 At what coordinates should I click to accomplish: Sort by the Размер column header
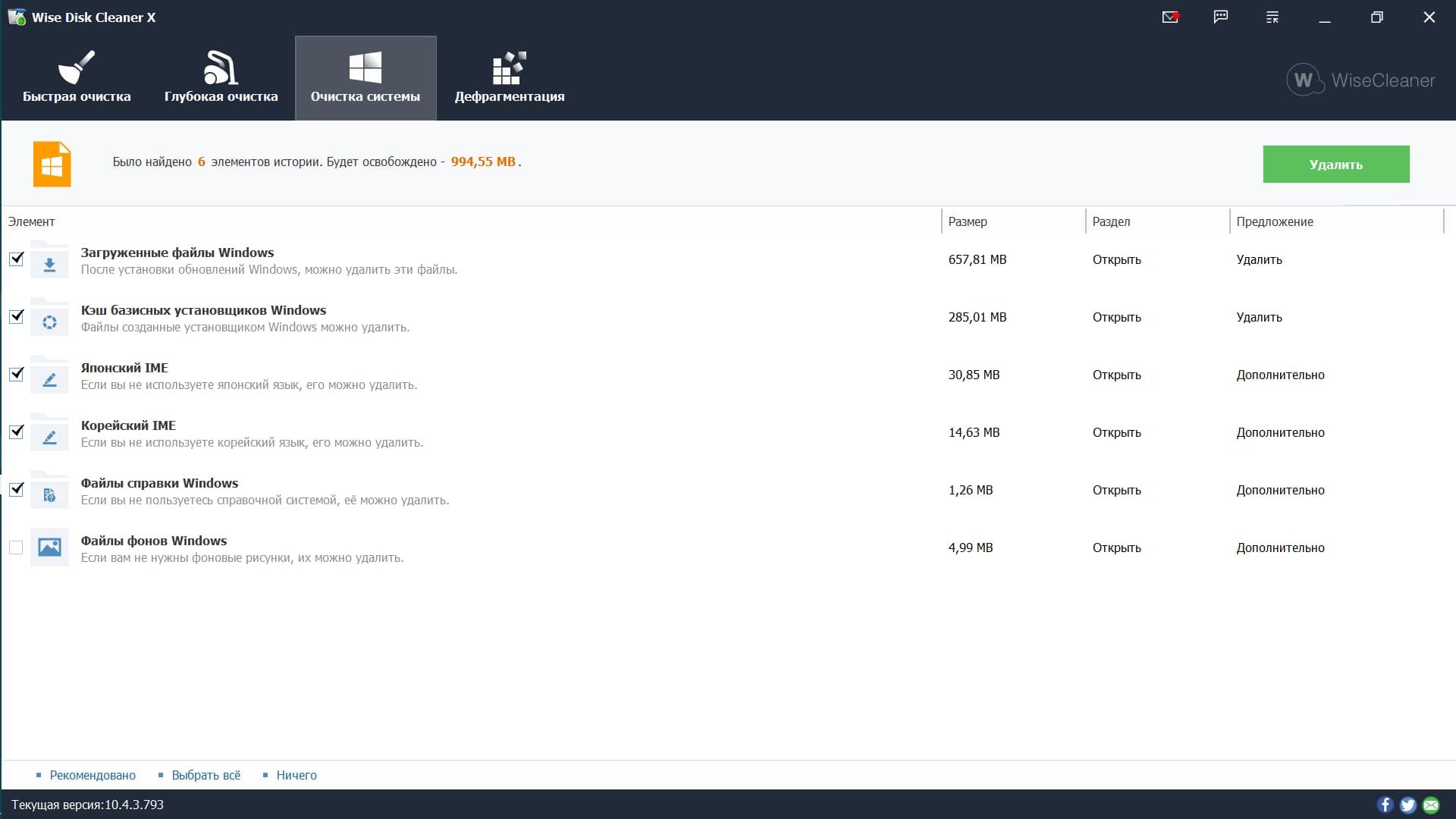pyautogui.click(x=1012, y=221)
